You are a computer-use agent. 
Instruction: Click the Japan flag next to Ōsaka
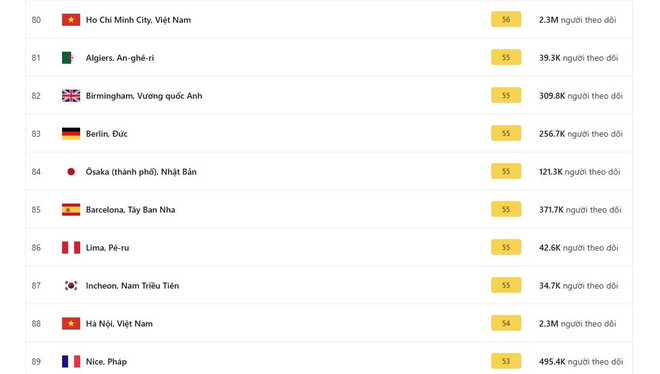pos(71,172)
